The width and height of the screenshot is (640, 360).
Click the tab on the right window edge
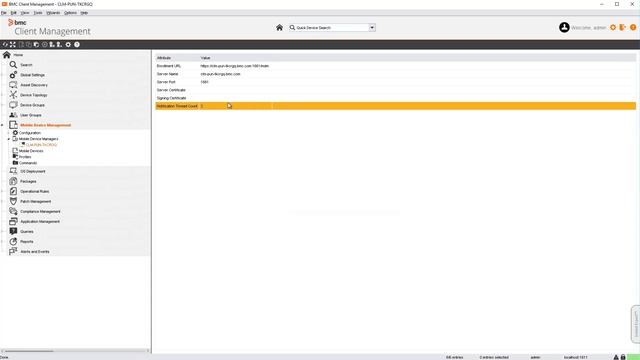coord(636,324)
